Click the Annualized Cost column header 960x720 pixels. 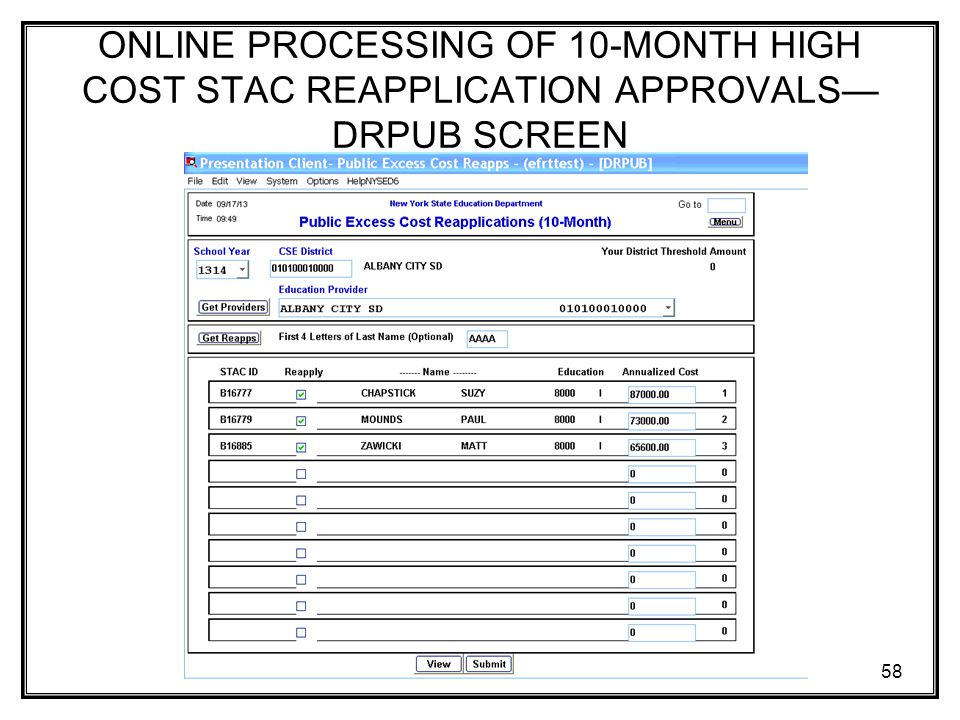[x=660, y=372]
